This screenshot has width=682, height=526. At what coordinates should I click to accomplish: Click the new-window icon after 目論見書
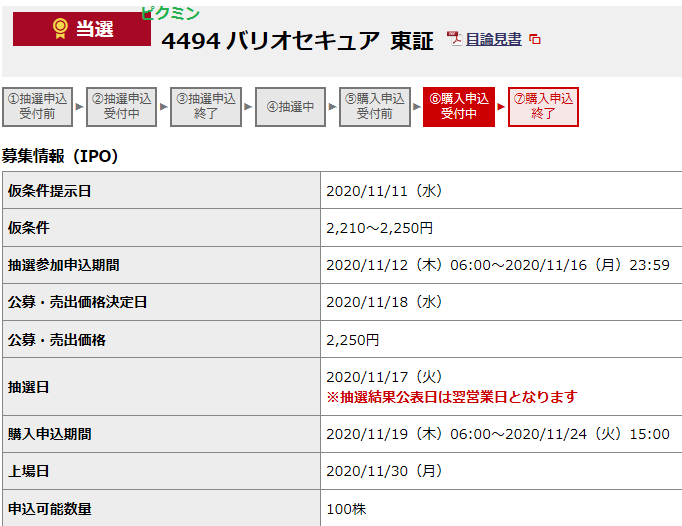(535, 40)
